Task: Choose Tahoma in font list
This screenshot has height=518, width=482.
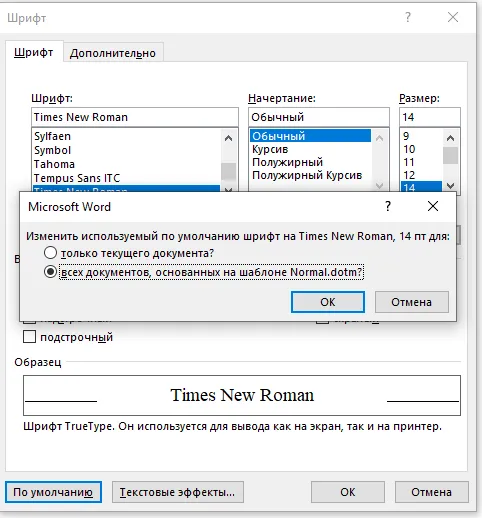Action: tap(126, 164)
